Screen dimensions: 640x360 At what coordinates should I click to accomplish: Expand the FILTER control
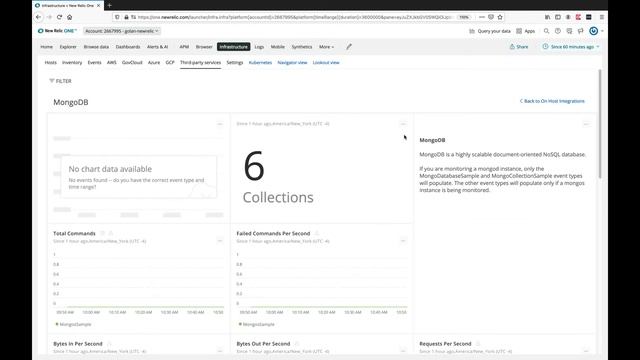tap(60, 81)
